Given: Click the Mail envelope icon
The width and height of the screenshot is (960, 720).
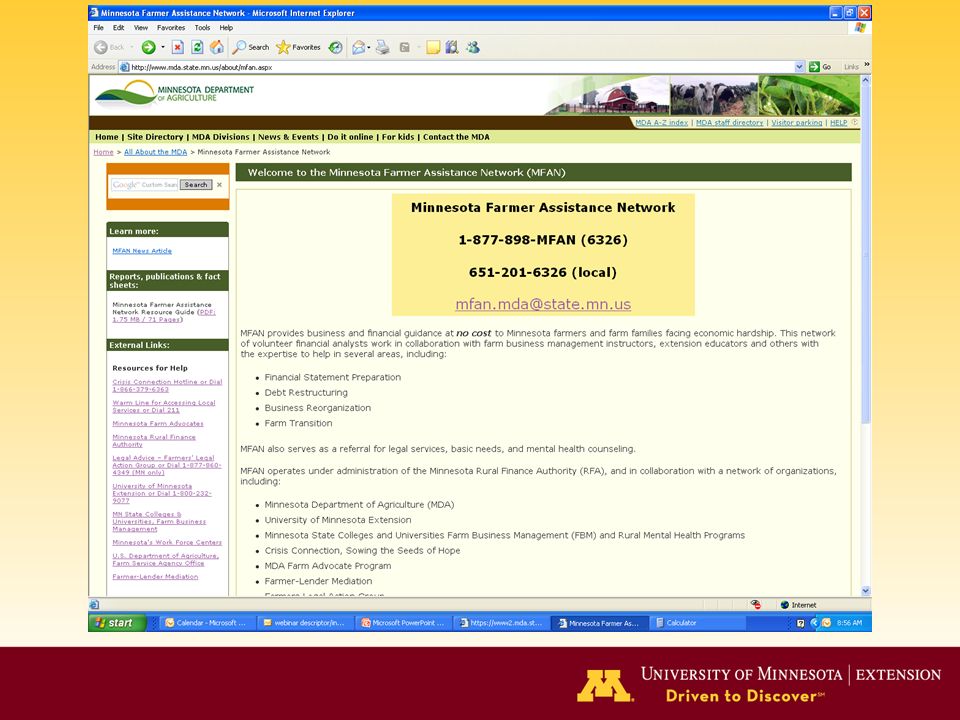Looking at the screenshot, I should 359,47.
